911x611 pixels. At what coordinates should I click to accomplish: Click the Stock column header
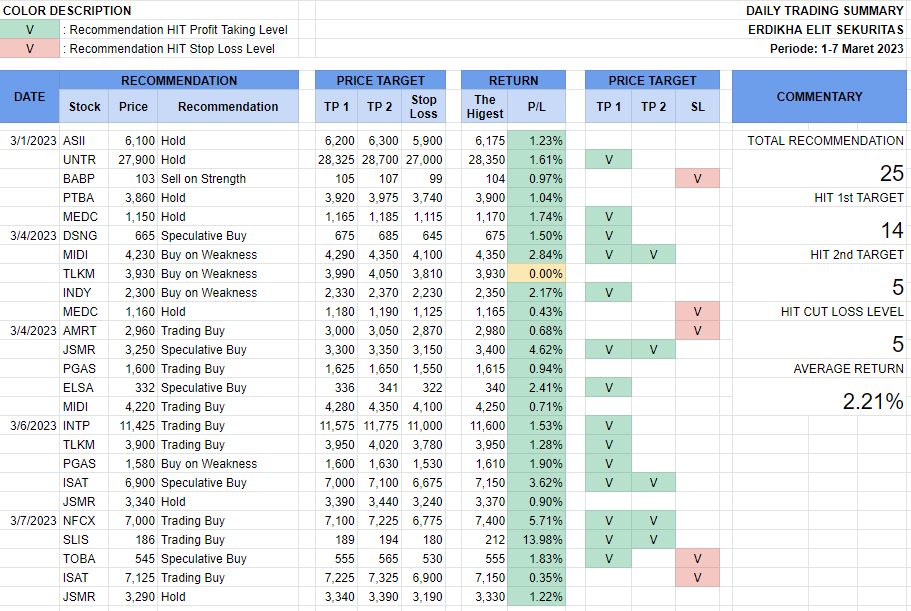pyautogui.click(x=85, y=107)
